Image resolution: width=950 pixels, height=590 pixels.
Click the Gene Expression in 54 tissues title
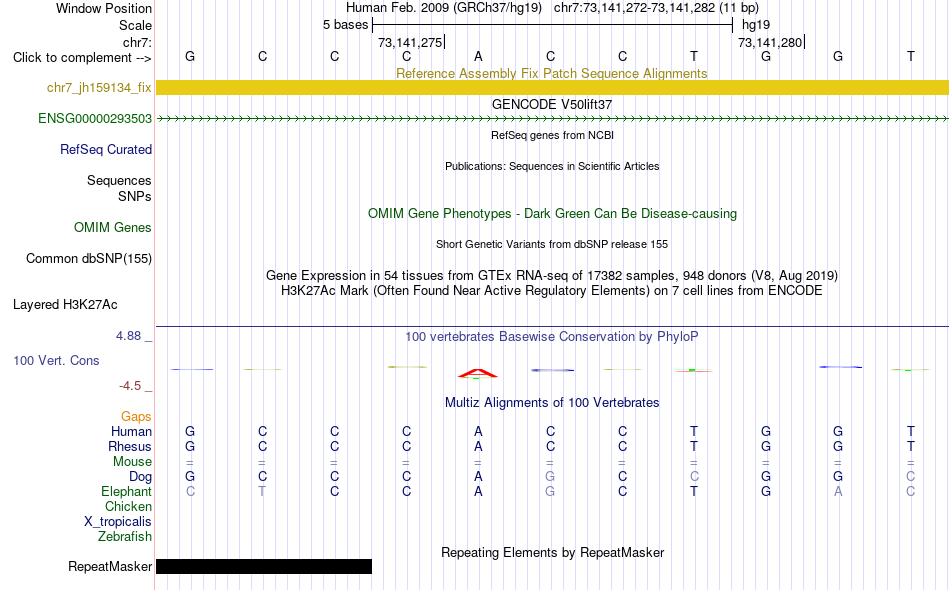(x=552, y=276)
